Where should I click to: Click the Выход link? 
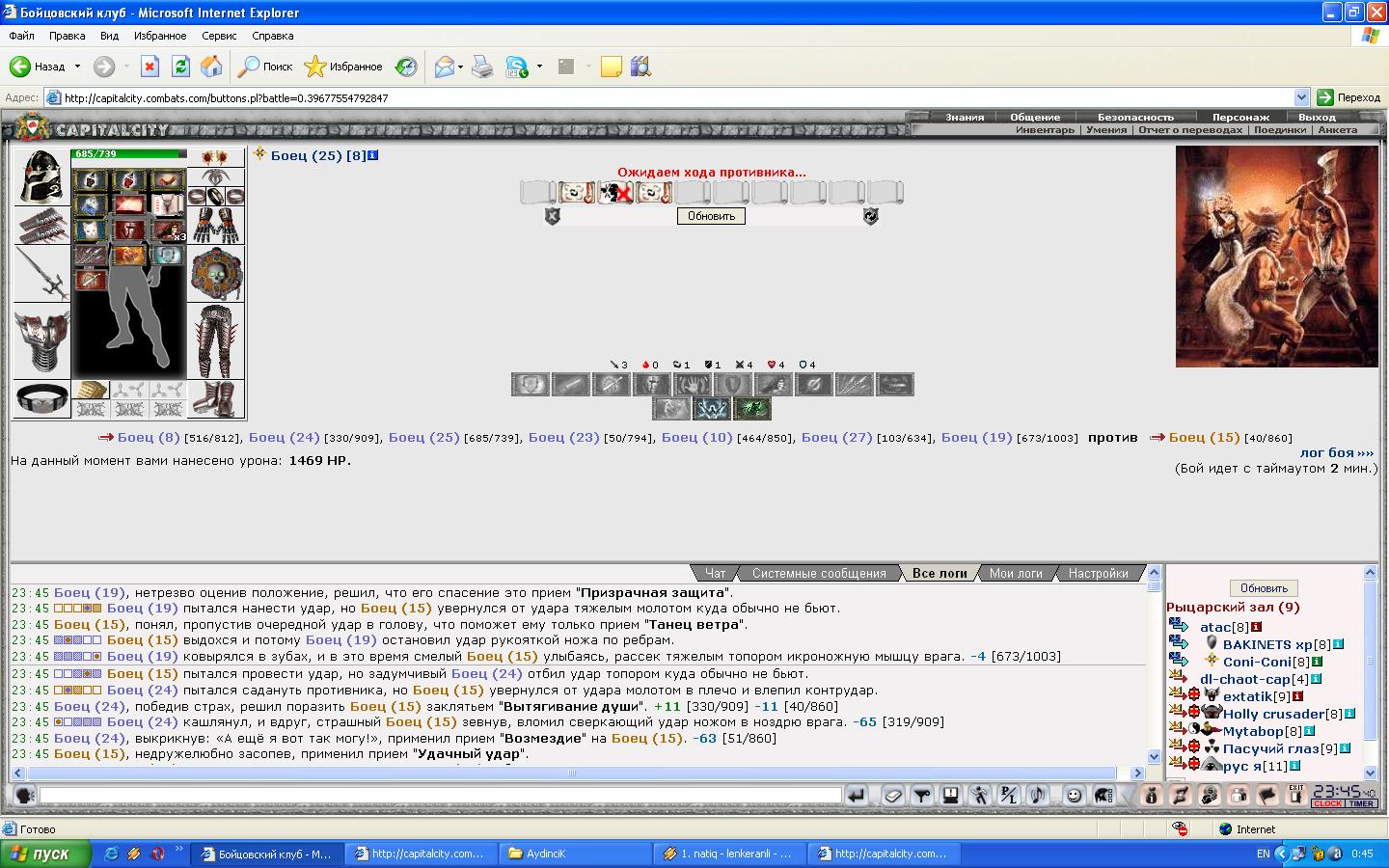[x=1317, y=117]
